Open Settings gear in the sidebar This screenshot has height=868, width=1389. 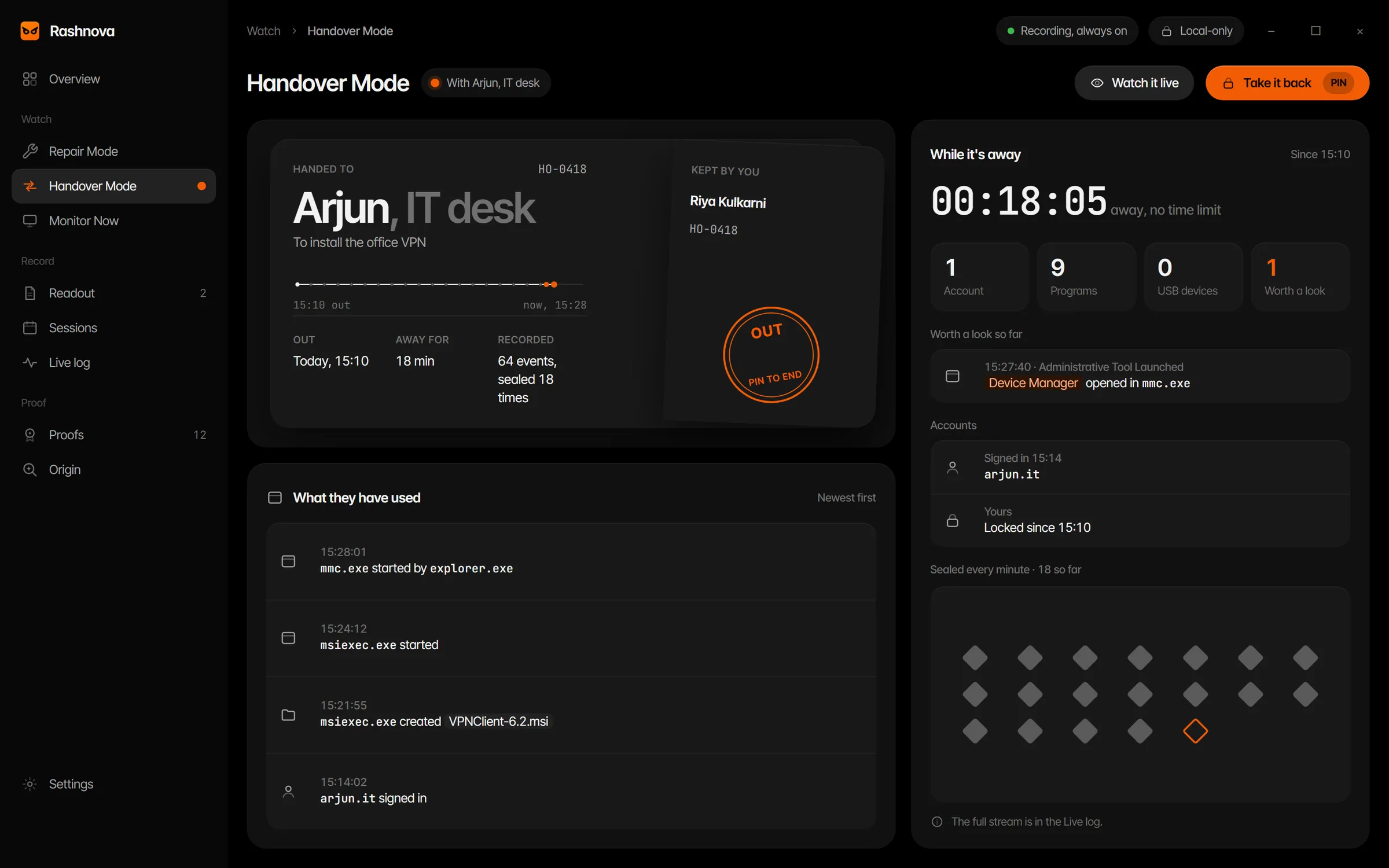(30, 784)
